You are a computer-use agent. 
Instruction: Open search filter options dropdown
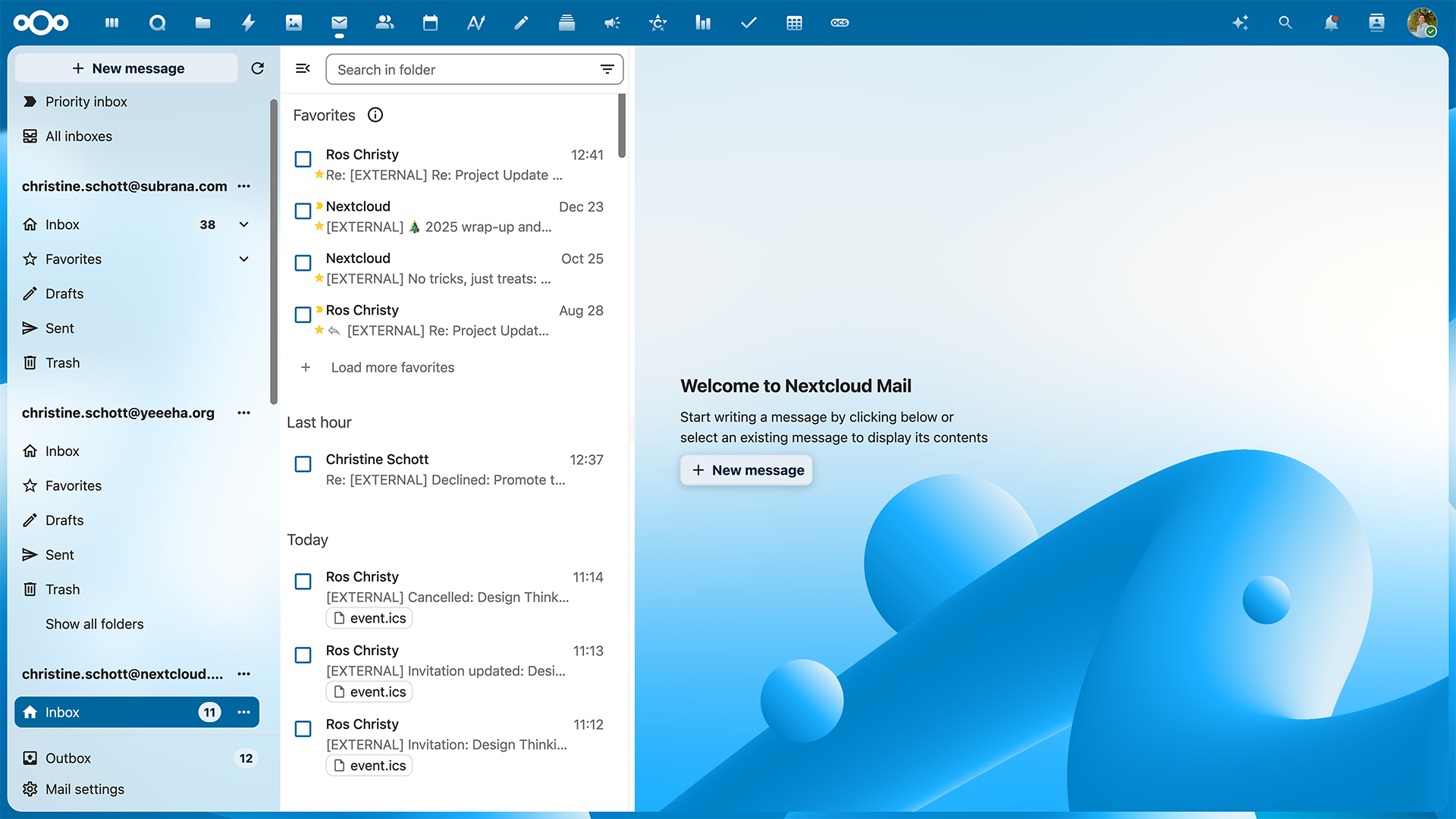[607, 70]
